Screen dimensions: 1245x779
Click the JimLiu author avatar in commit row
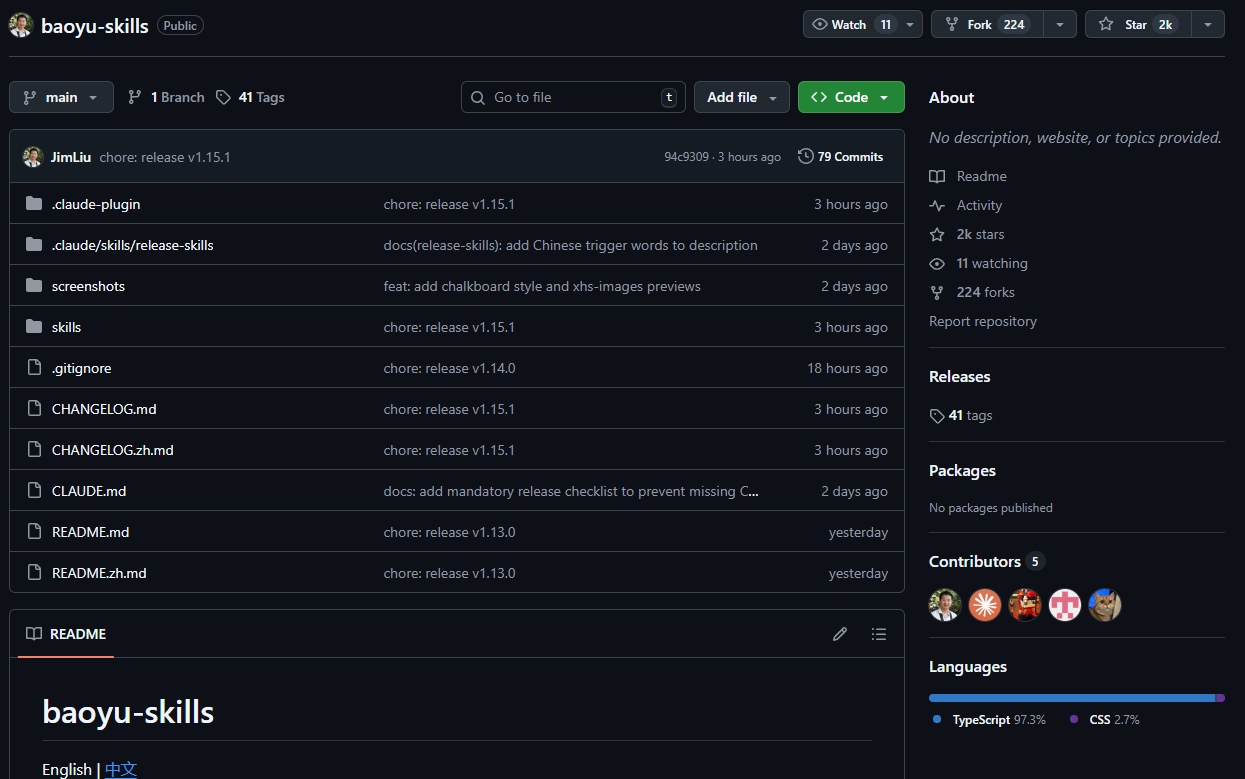tap(33, 157)
